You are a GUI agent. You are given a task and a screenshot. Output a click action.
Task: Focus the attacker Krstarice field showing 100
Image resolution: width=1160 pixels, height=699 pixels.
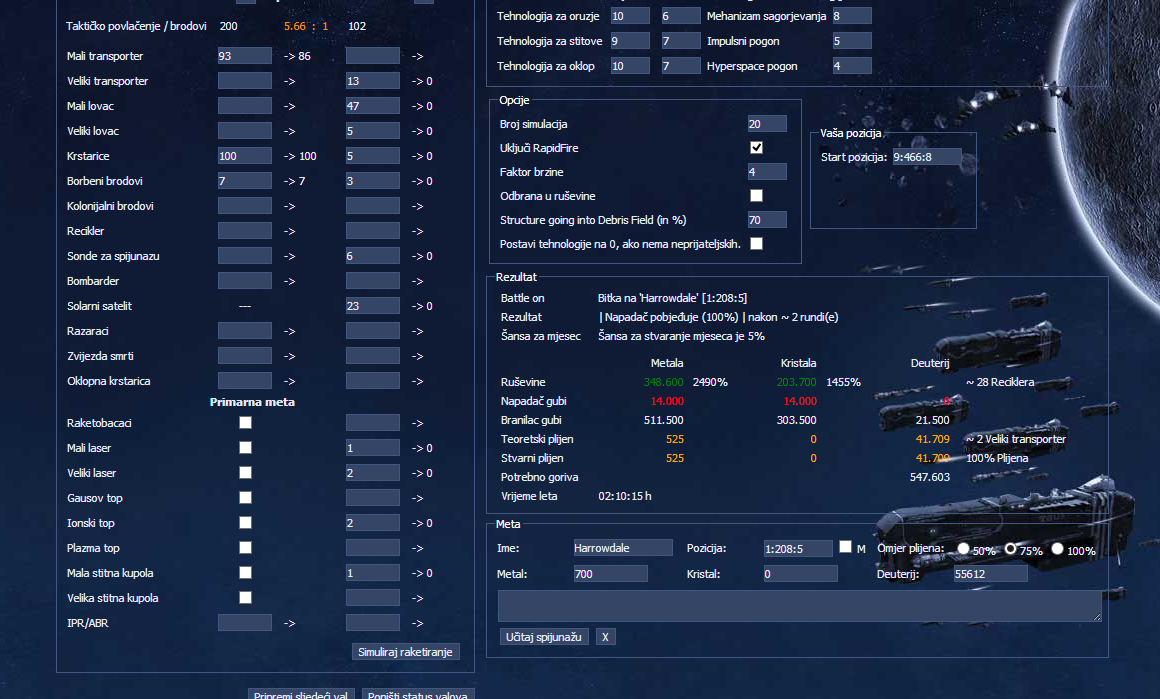pyautogui.click(x=245, y=156)
